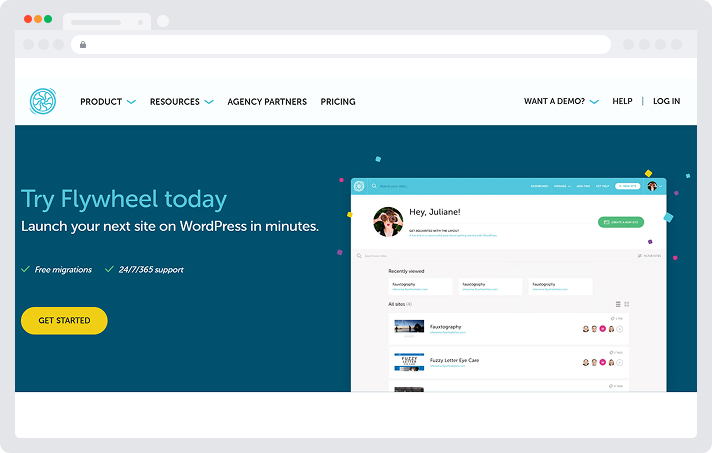712x453 pixels.
Task: Click the Hey, Juliane! greeting
Action: [x=435, y=212]
